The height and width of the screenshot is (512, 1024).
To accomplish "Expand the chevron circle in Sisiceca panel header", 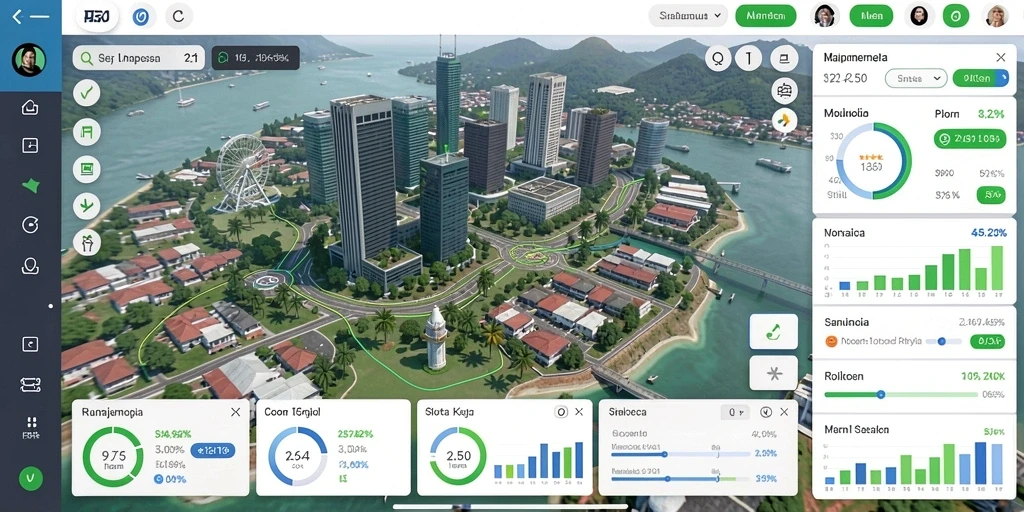I will (x=766, y=412).
